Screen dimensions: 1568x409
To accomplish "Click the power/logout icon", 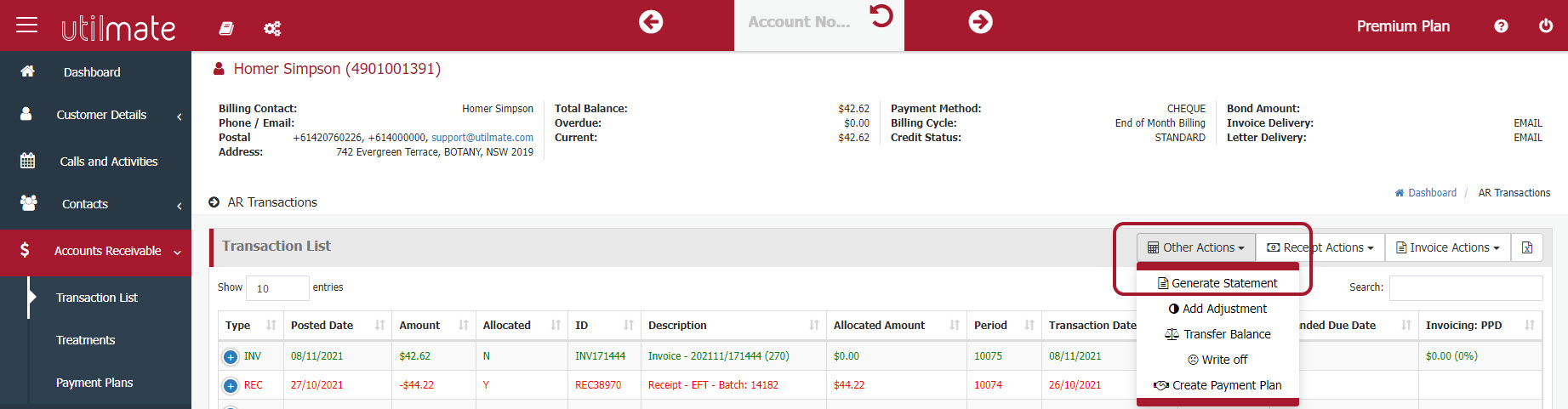I will pyautogui.click(x=1546, y=26).
